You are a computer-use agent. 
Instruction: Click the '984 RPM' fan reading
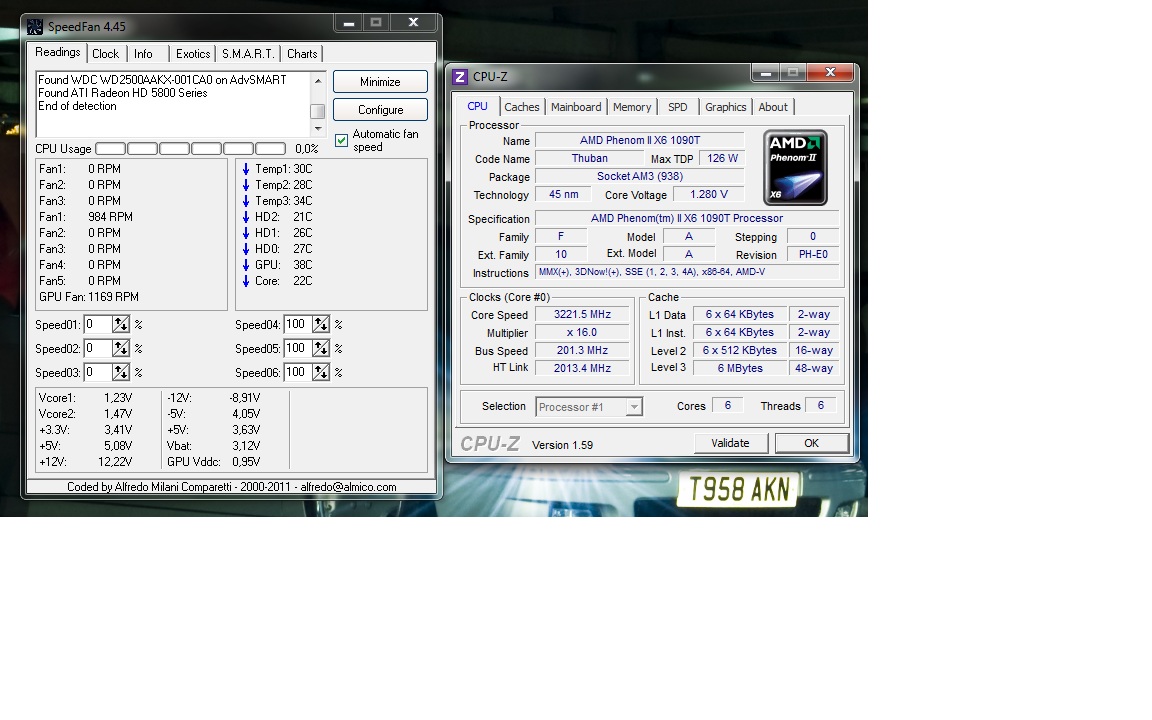[110, 217]
